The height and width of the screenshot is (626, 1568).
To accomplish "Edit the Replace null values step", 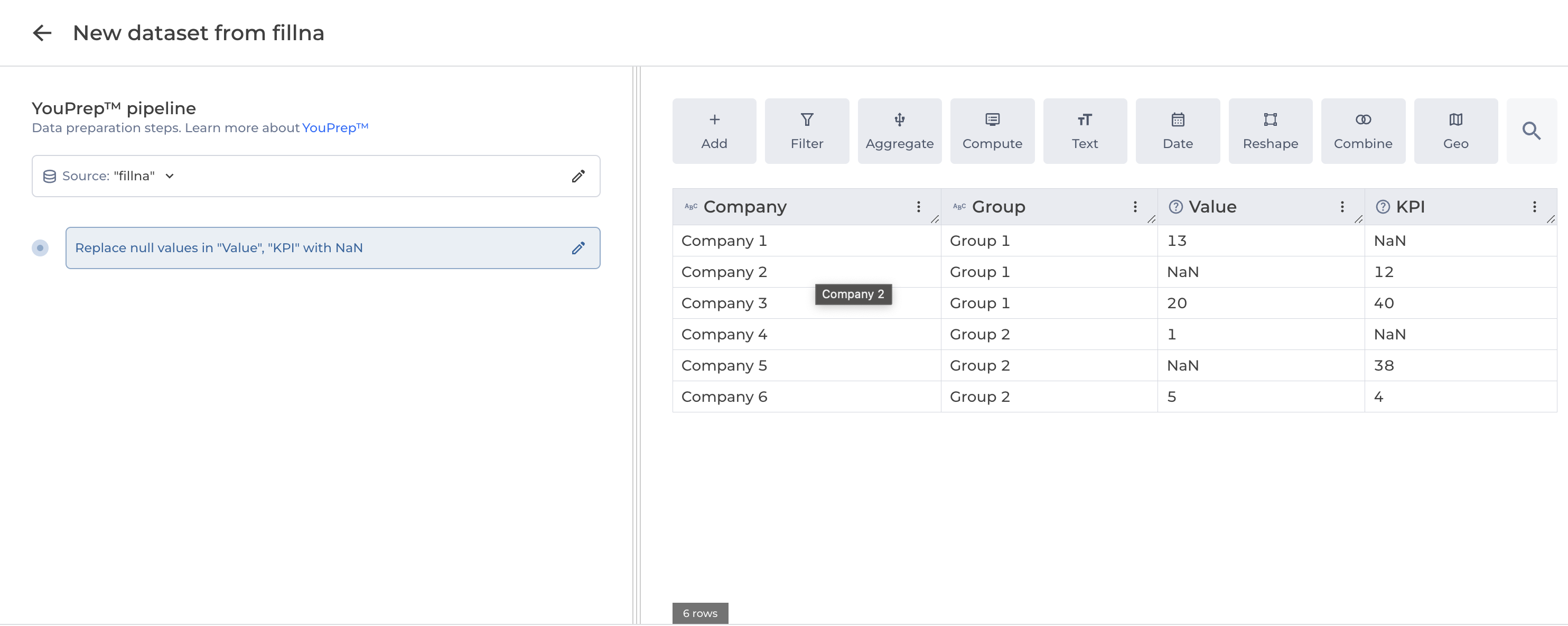I will click(577, 248).
